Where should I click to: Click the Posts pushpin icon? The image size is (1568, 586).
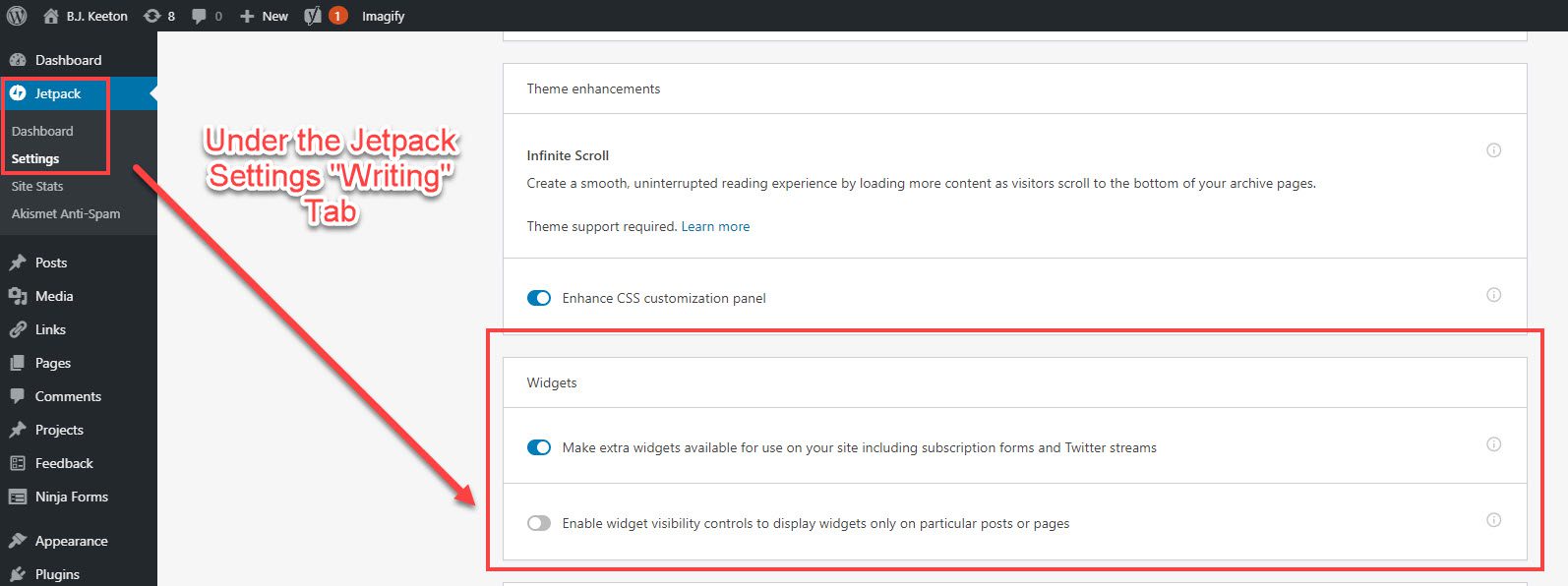pos(18,263)
